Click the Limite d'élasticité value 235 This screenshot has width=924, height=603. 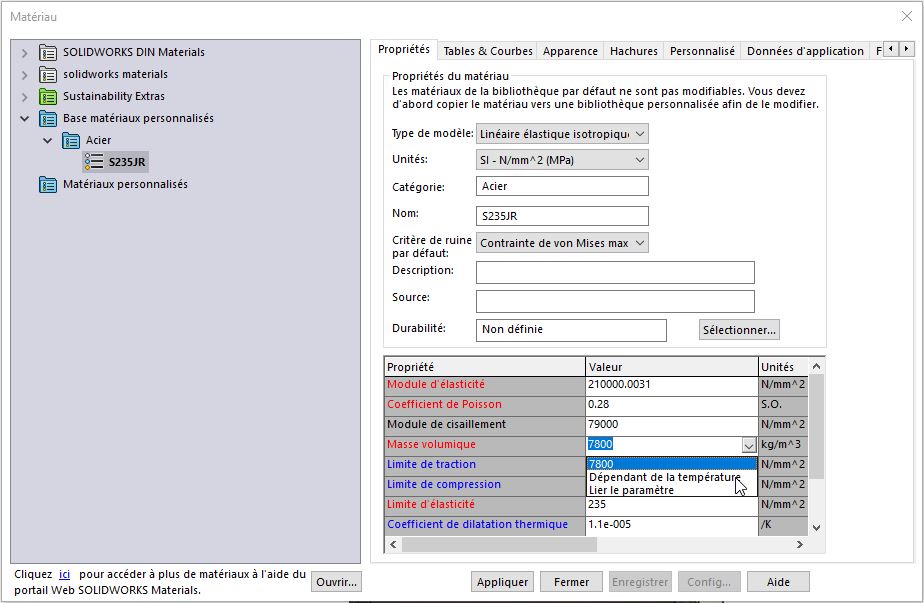click(x=672, y=505)
